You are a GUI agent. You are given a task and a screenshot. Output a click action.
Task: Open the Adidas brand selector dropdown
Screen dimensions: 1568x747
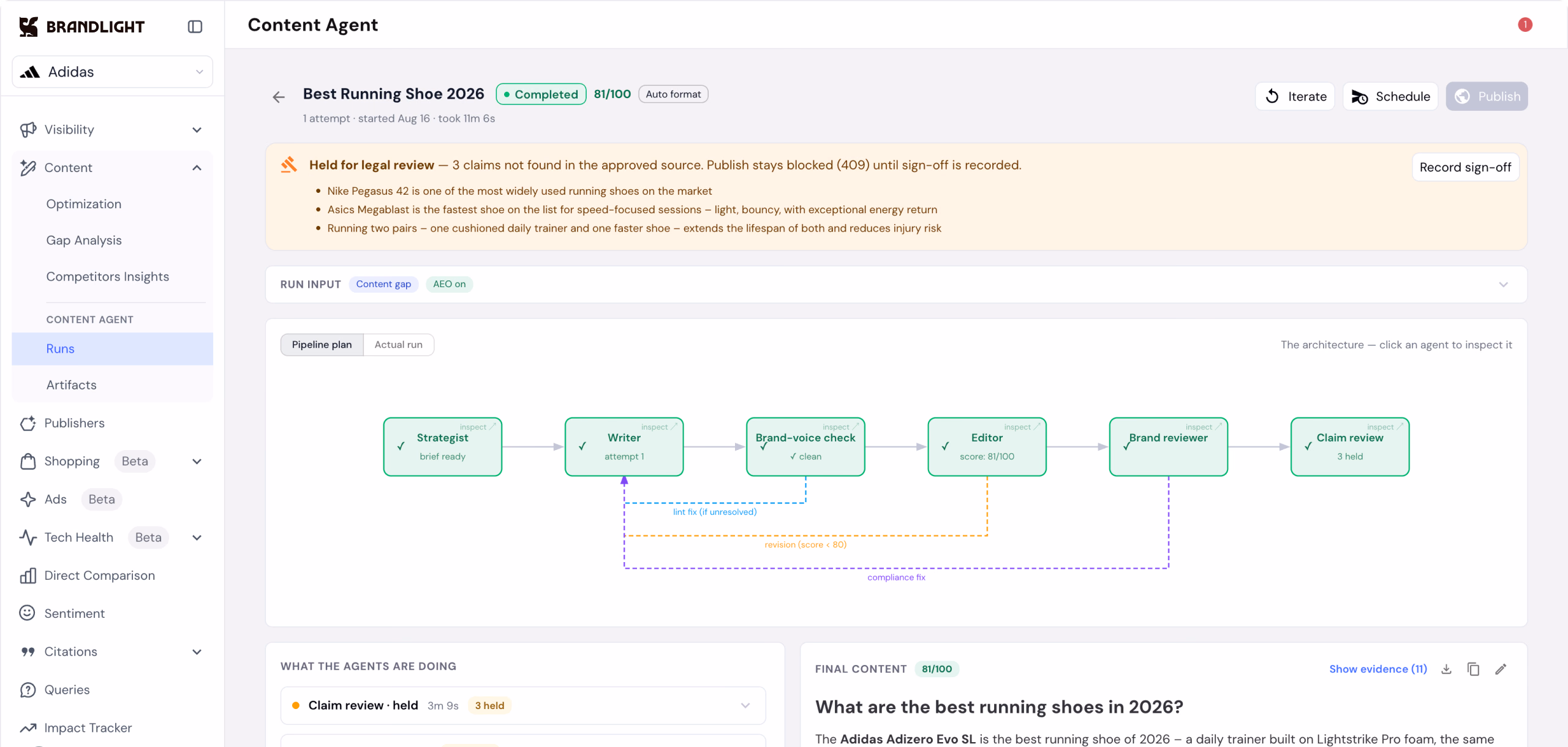pyautogui.click(x=113, y=72)
